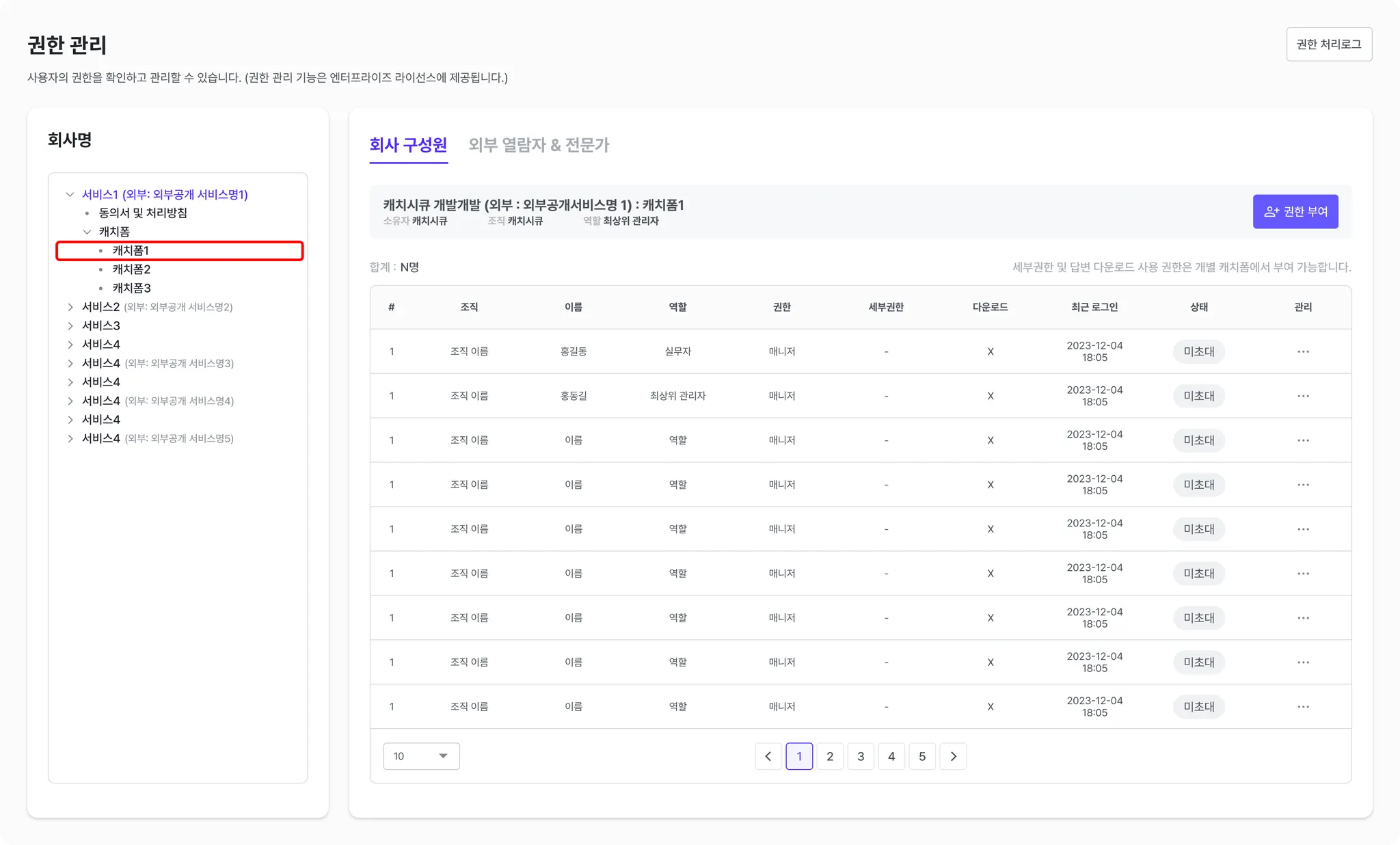Viewport: 1400px width, 845px height.
Task: Go to next page with right arrow
Action: 953,756
